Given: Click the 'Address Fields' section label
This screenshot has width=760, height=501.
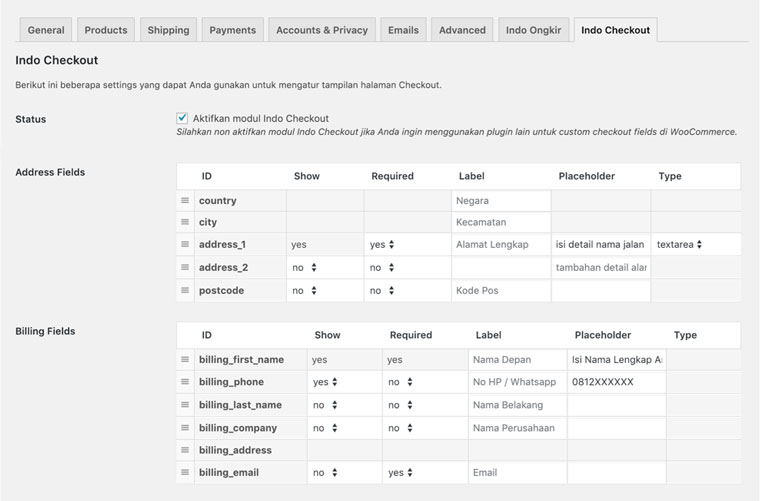Looking at the screenshot, I should point(50,172).
